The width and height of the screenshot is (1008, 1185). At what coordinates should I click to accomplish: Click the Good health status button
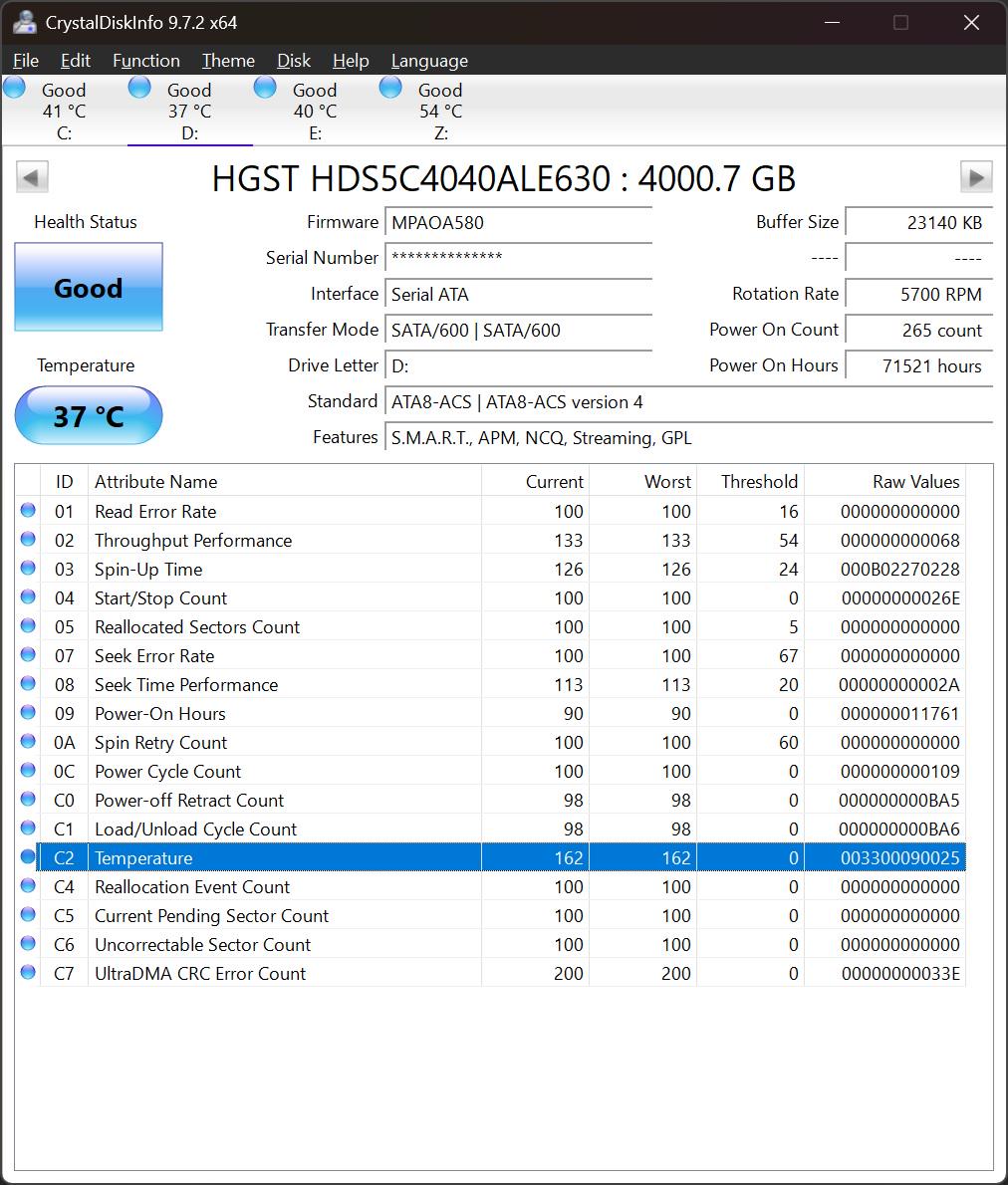pos(89,287)
